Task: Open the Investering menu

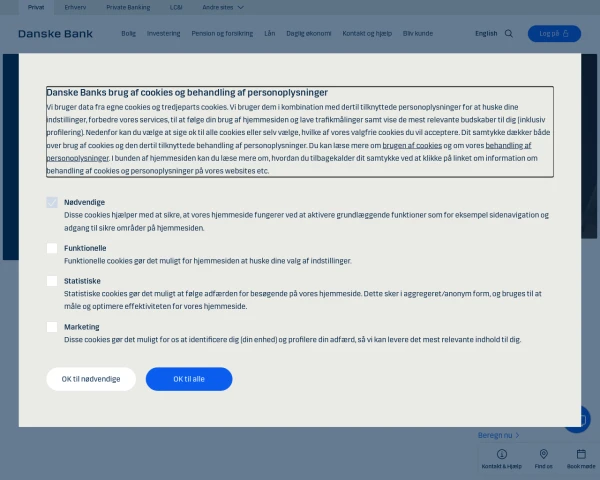Action: [x=163, y=34]
